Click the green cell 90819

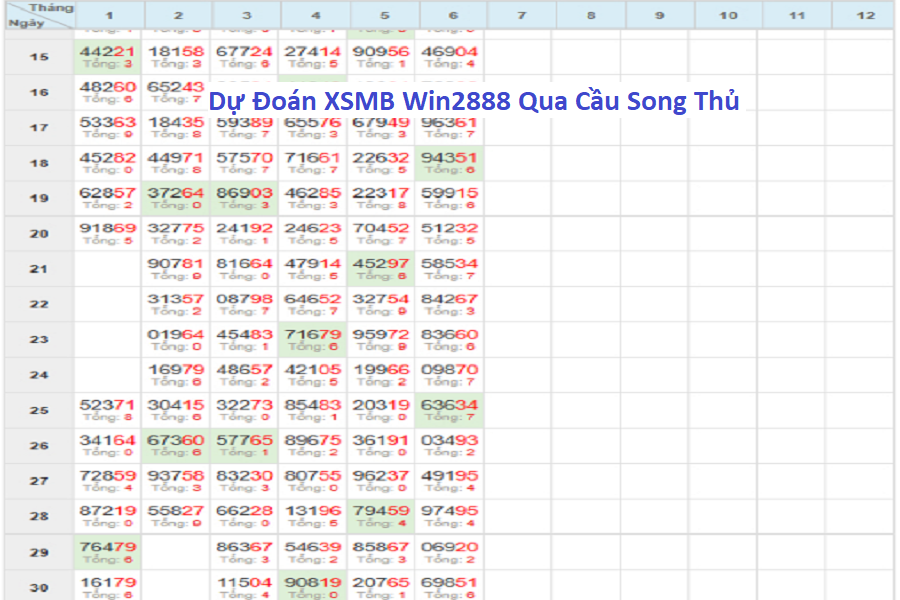[312, 586]
